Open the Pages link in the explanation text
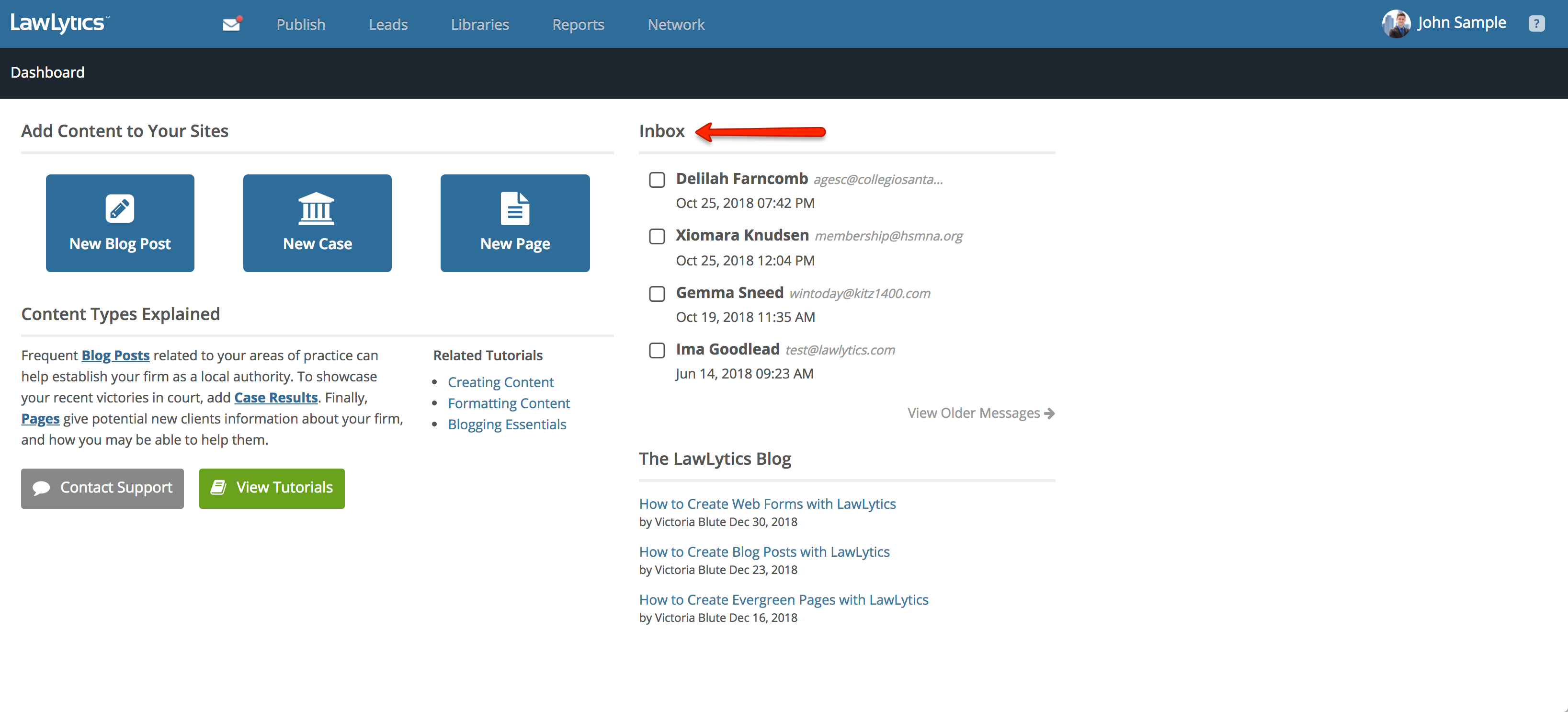The height and width of the screenshot is (712, 1568). tap(40, 418)
